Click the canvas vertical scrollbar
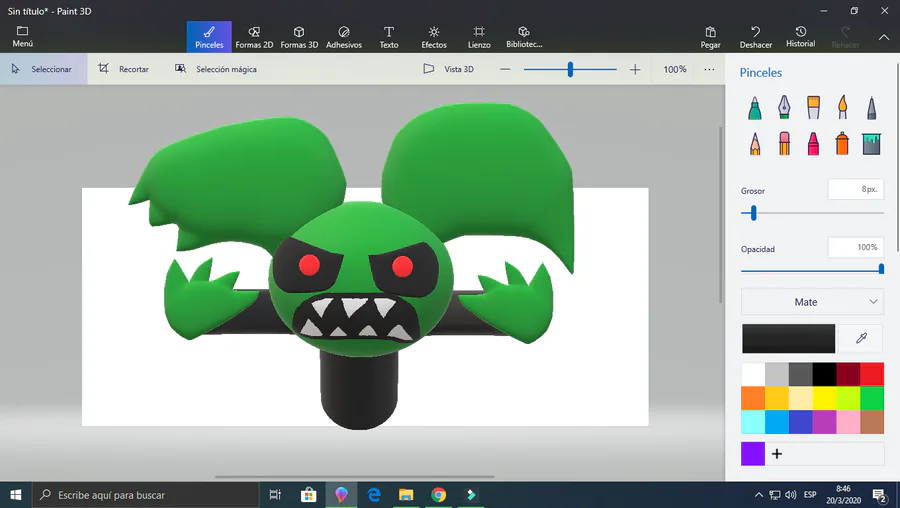The image size is (900, 508). pyautogui.click(x=721, y=215)
